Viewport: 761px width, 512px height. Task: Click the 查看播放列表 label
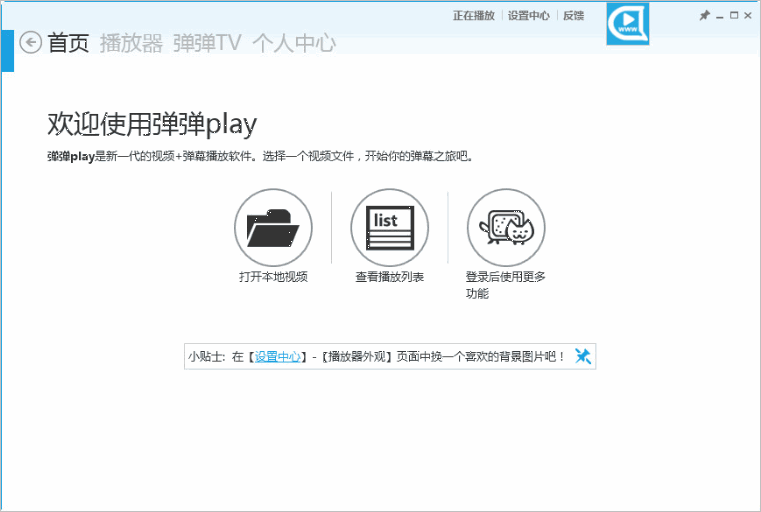pyautogui.click(x=390, y=277)
